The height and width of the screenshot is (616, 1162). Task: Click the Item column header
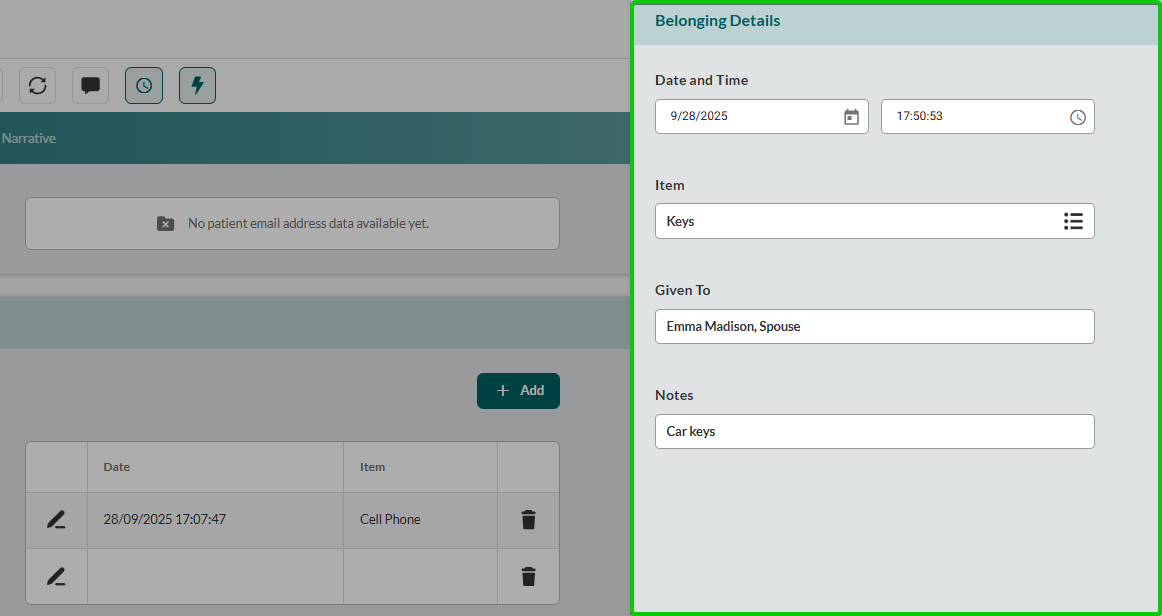[372, 467]
